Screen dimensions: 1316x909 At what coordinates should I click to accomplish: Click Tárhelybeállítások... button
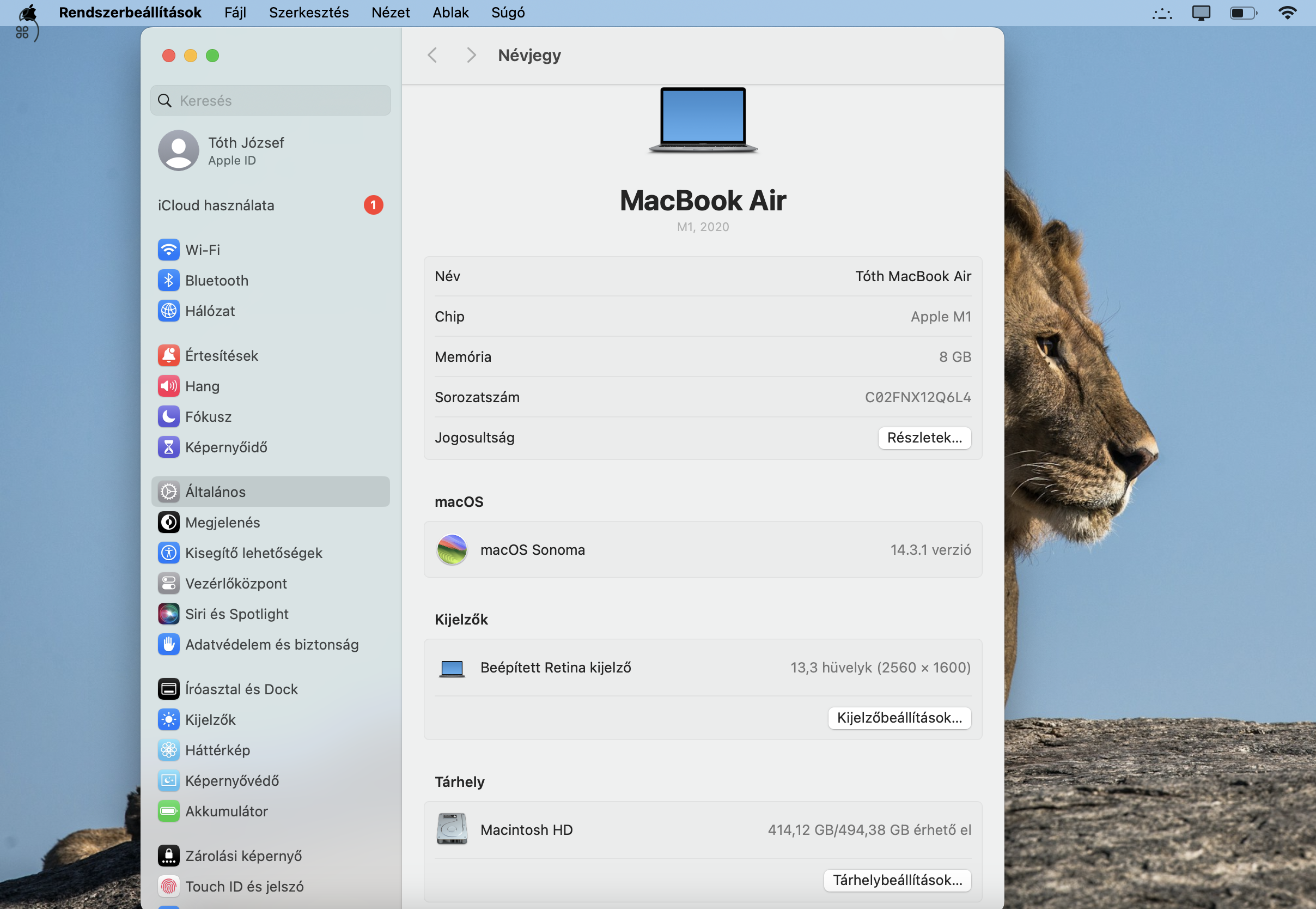pos(898,881)
